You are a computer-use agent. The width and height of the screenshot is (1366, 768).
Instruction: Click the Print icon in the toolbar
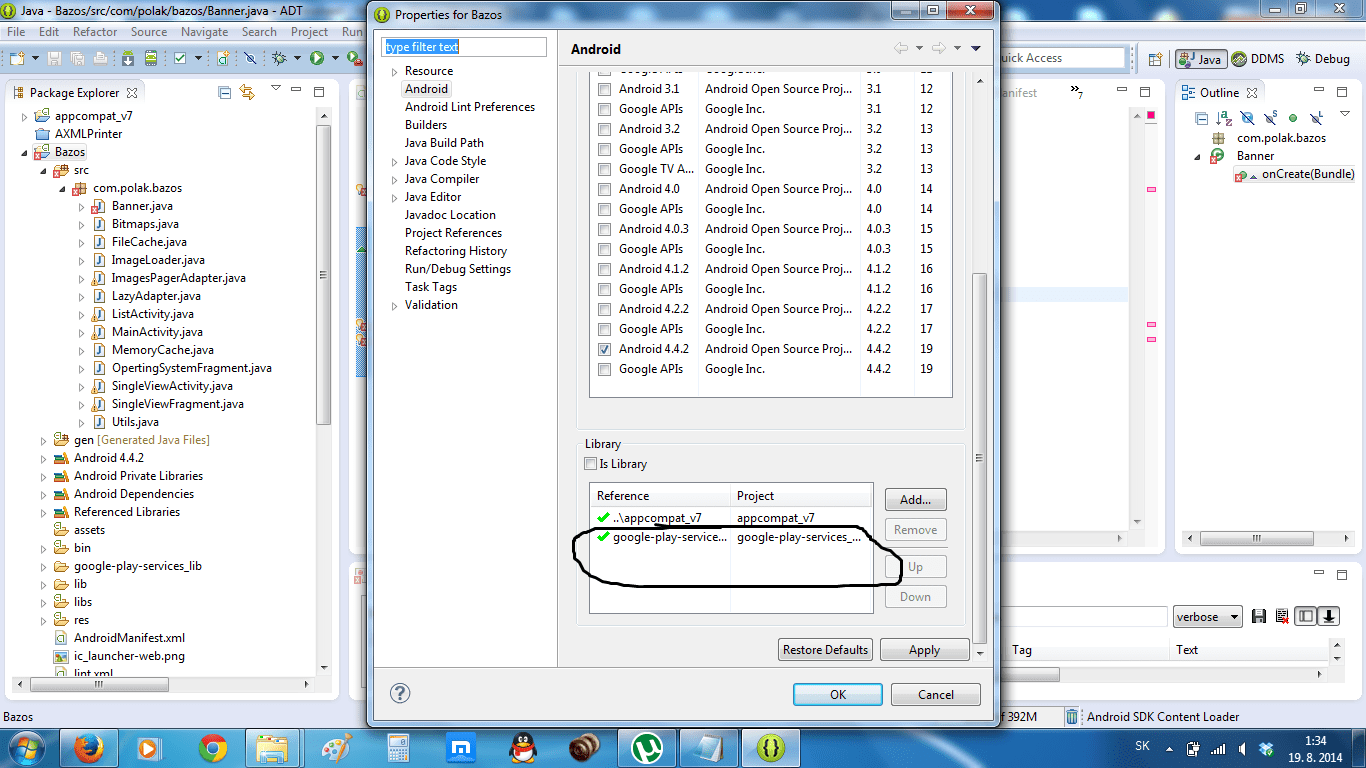point(101,59)
